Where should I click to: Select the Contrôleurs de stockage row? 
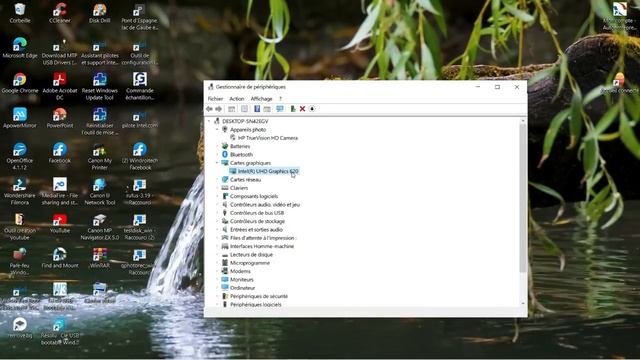(x=253, y=221)
